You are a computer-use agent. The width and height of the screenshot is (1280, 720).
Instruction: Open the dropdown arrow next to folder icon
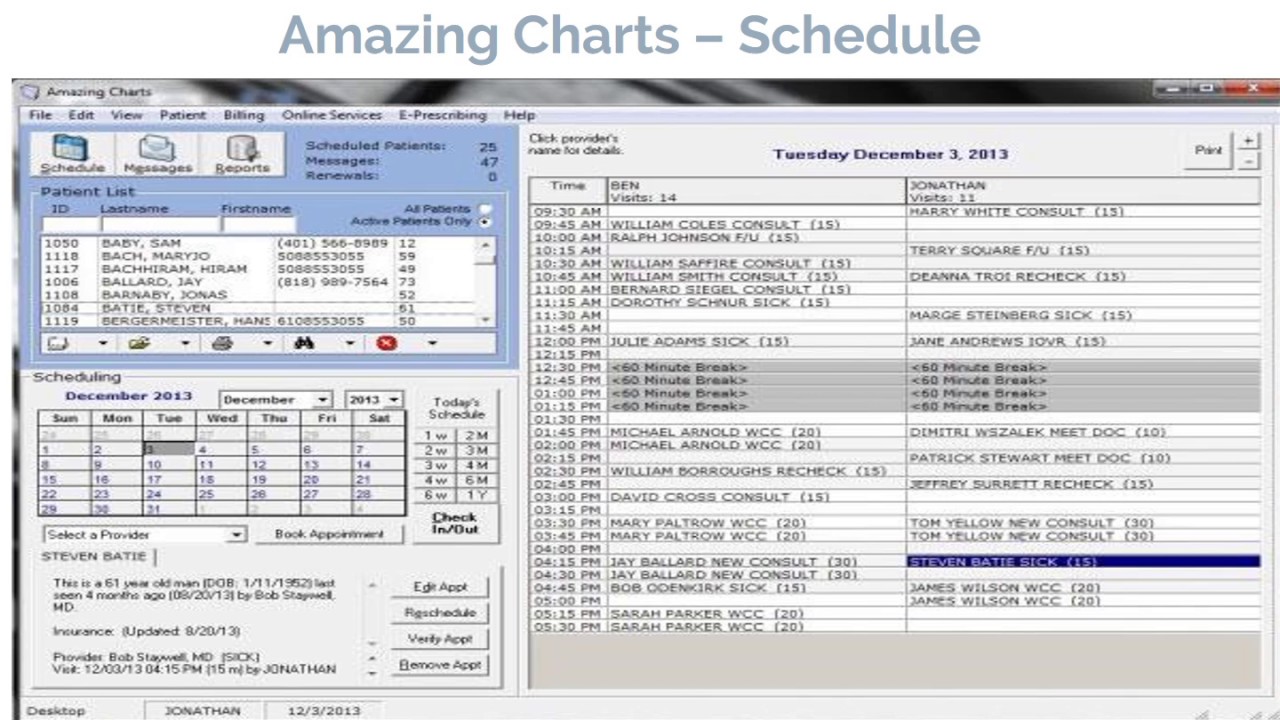(184, 343)
